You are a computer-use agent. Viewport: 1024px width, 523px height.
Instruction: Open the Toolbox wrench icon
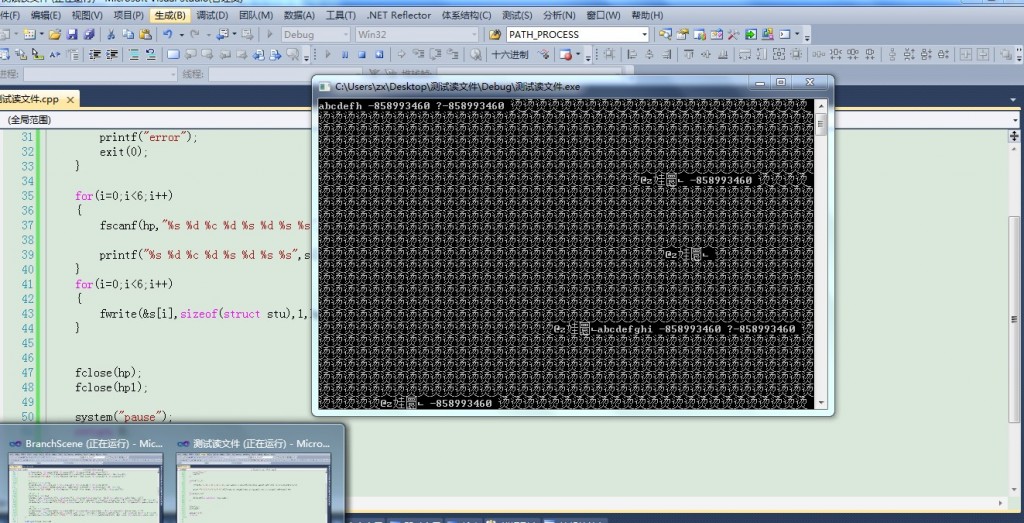click(733, 35)
